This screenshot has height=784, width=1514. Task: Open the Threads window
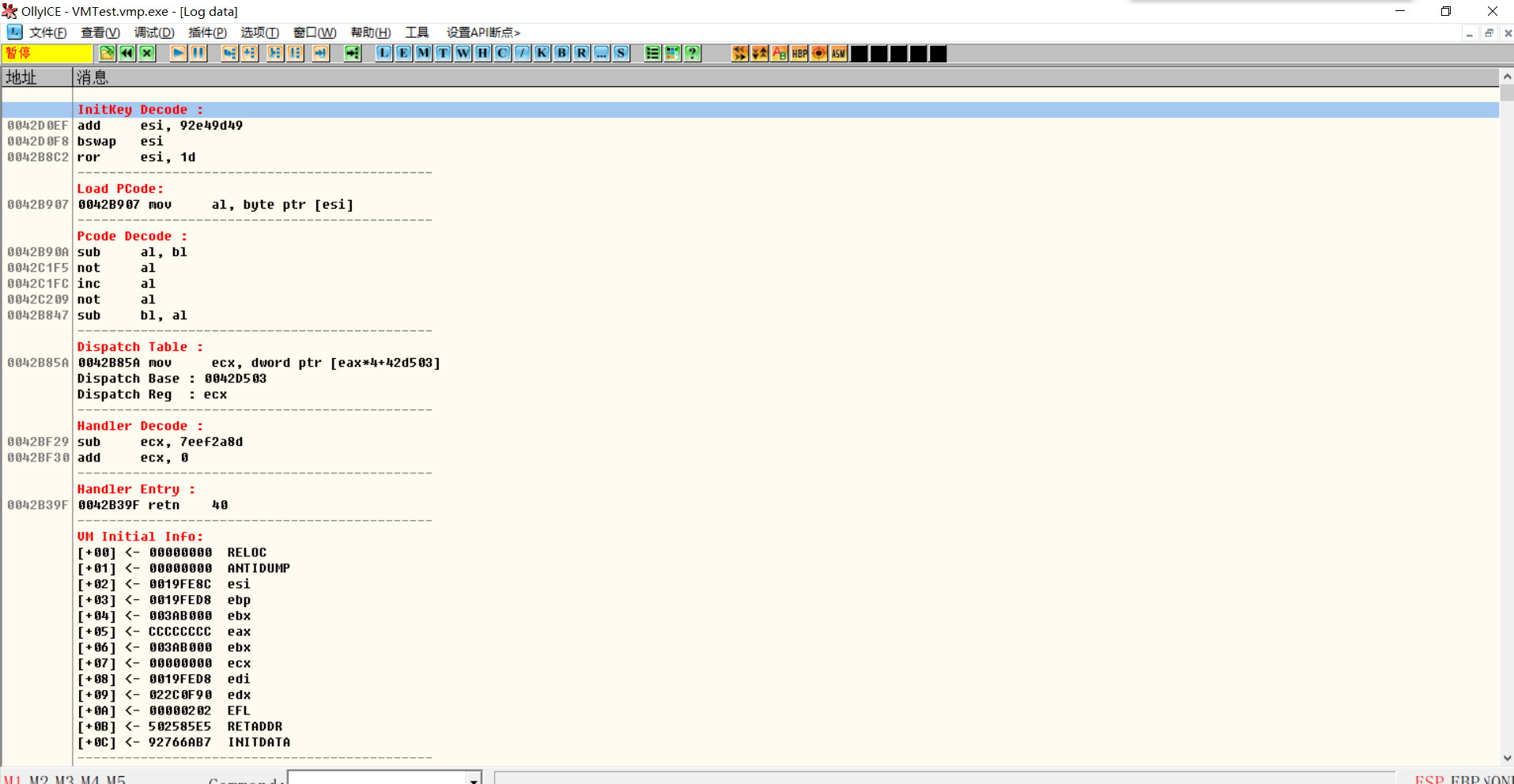point(443,53)
